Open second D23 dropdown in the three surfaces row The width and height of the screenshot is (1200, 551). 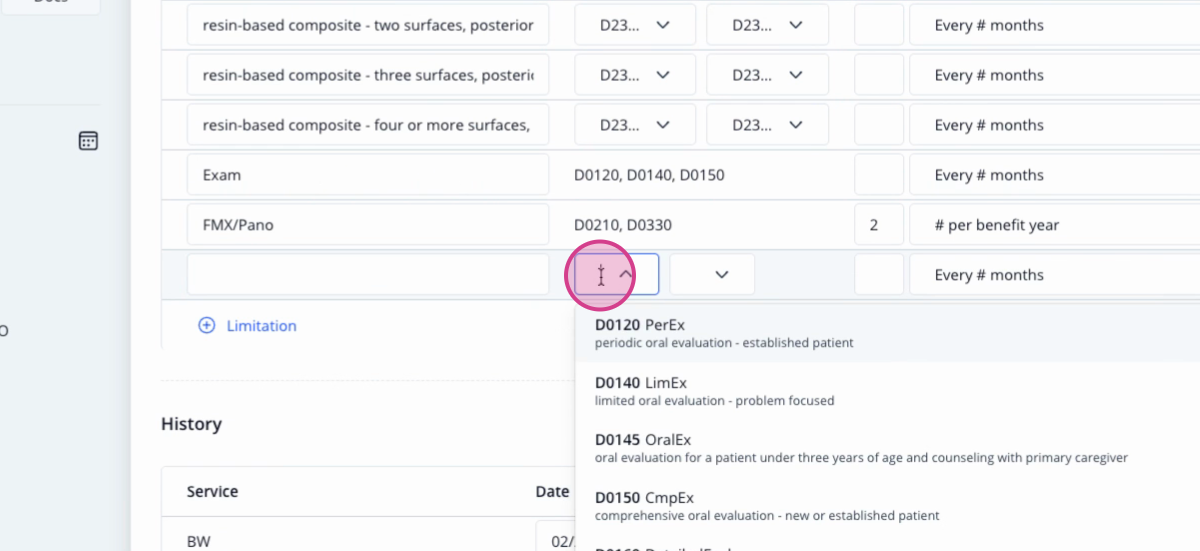click(767, 75)
